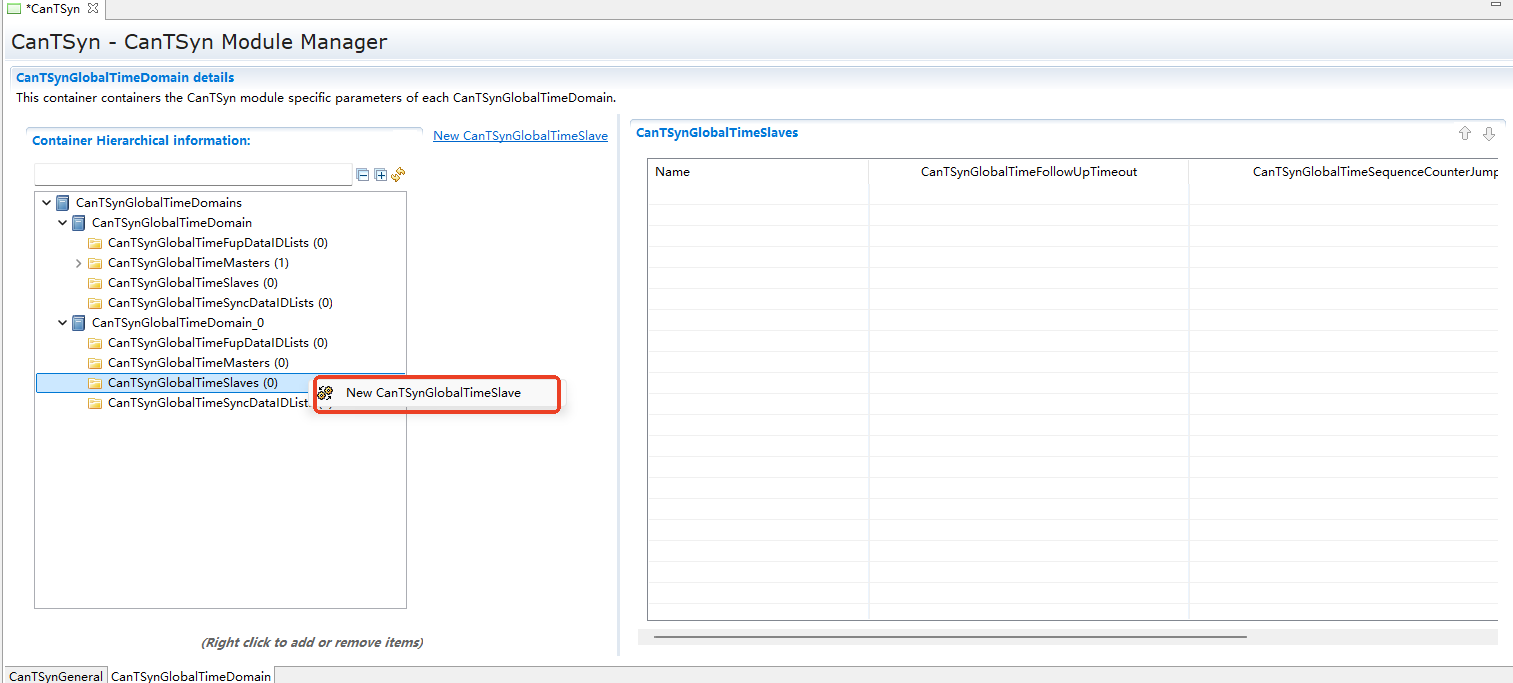Click the close X on CanTSyn editor tab

point(93,9)
